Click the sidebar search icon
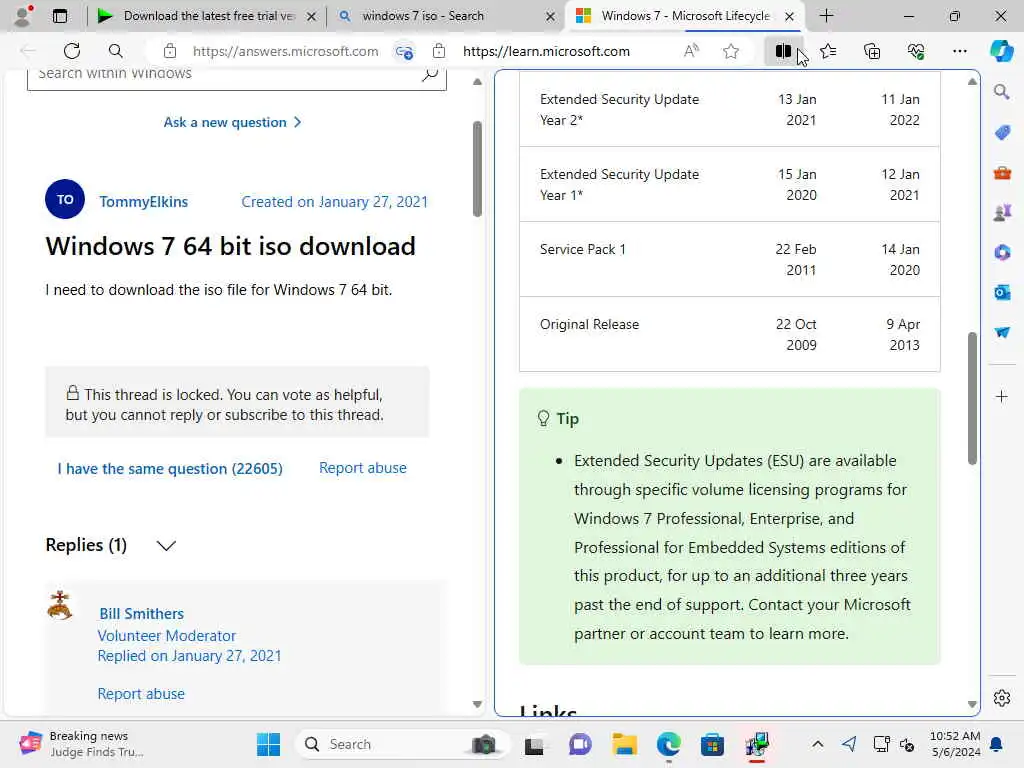This screenshot has width=1024, height=768. [x=1001, y=91]
